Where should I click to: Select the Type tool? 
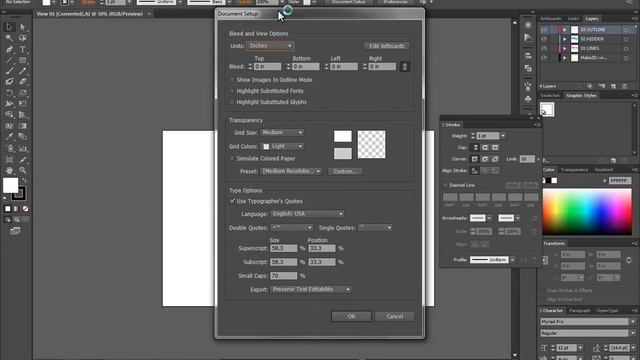[22, 49]
